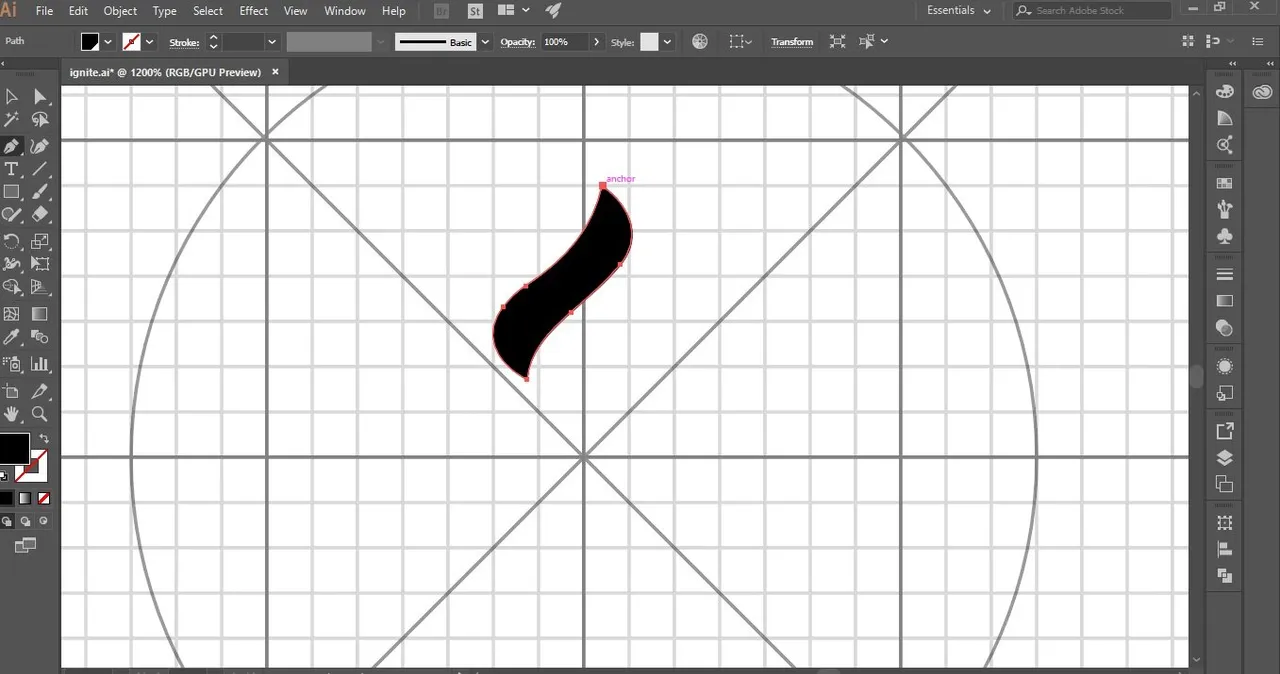Open the graphic Style dropdown
Image resolution: width=1280 pixels, height=674 pixels.
[667, 42]
